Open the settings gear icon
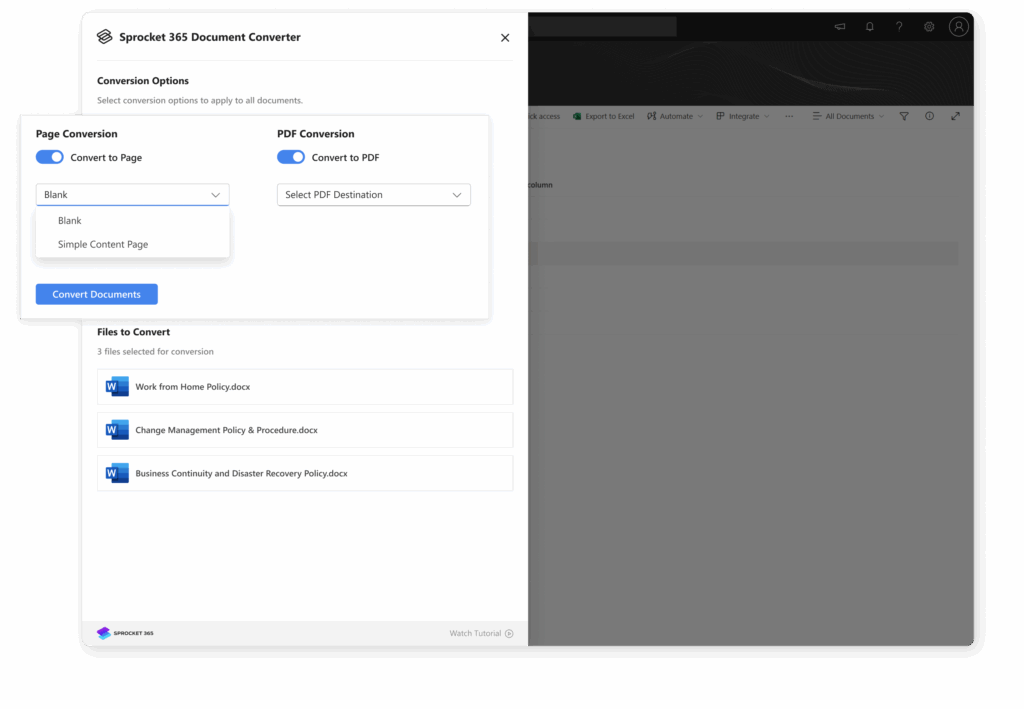This screenshot has height=709, width=1024. coord(929,27)
